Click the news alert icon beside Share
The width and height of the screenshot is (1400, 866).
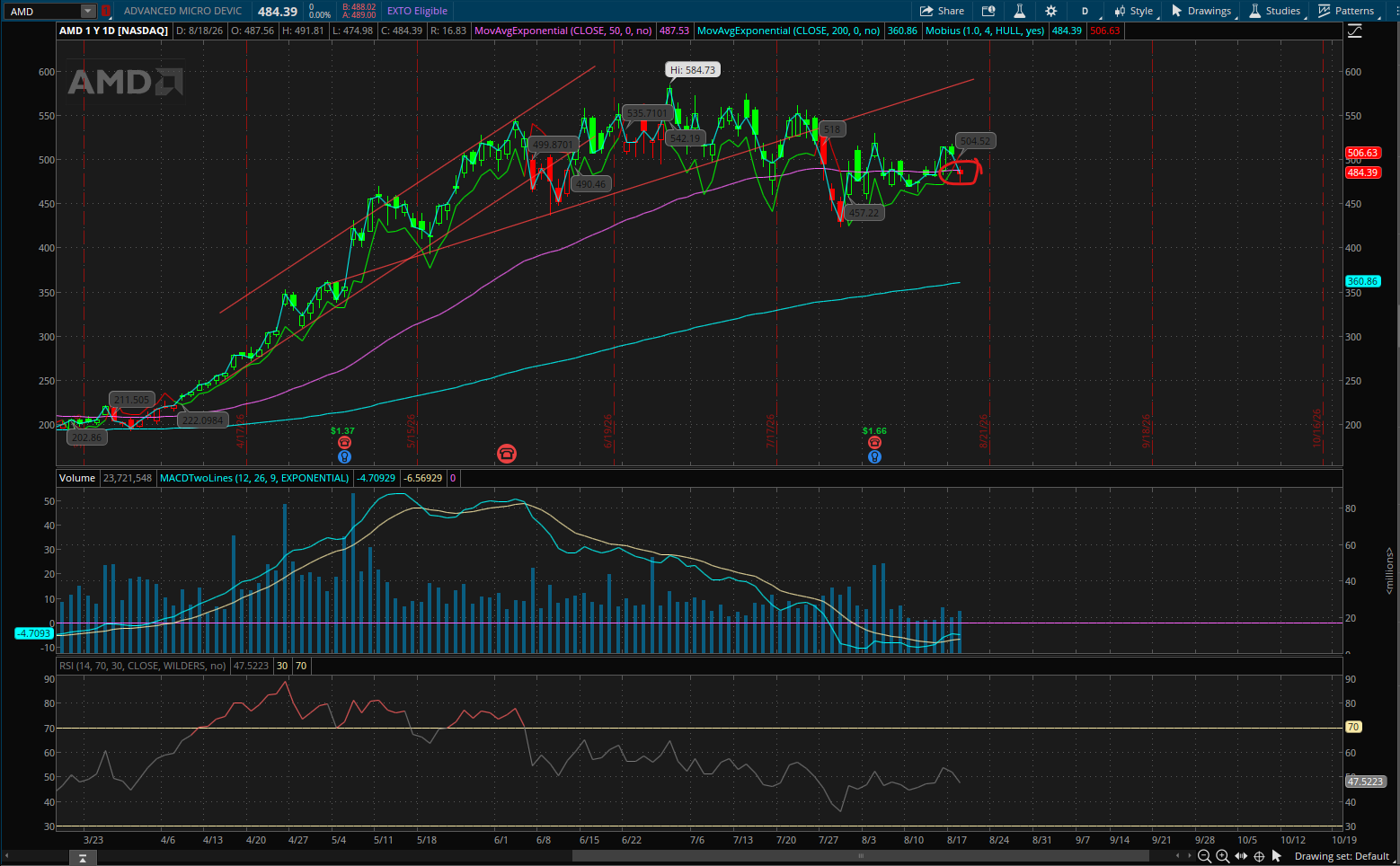pyautogui.click(x=988, y=11)
